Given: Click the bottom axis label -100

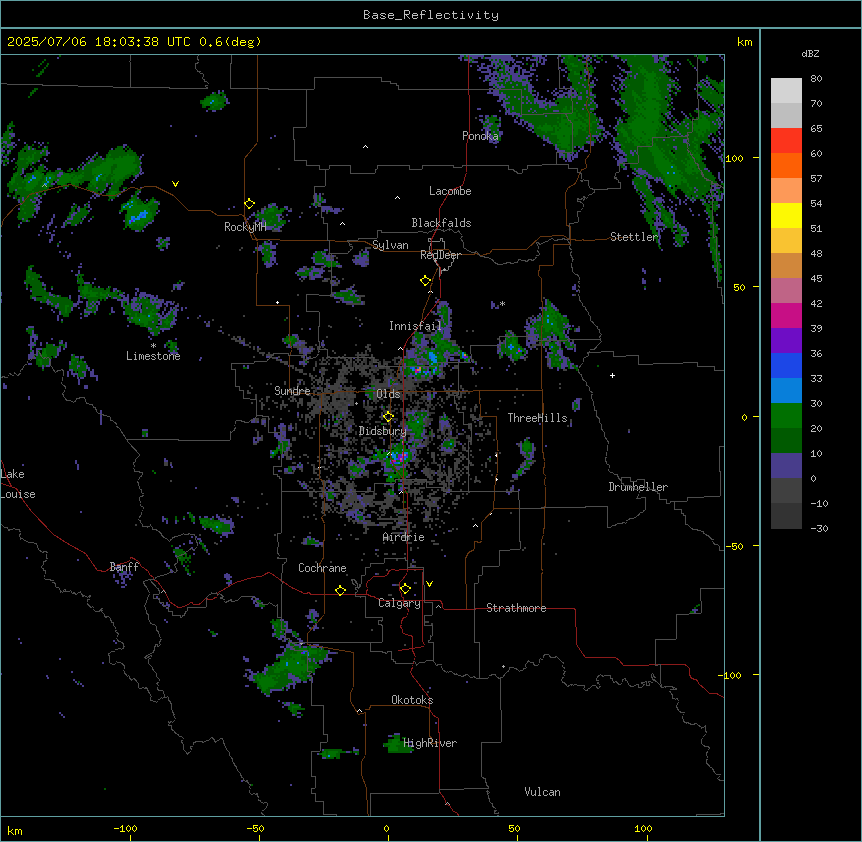Looking at the screenshot, I should [125, 828].
